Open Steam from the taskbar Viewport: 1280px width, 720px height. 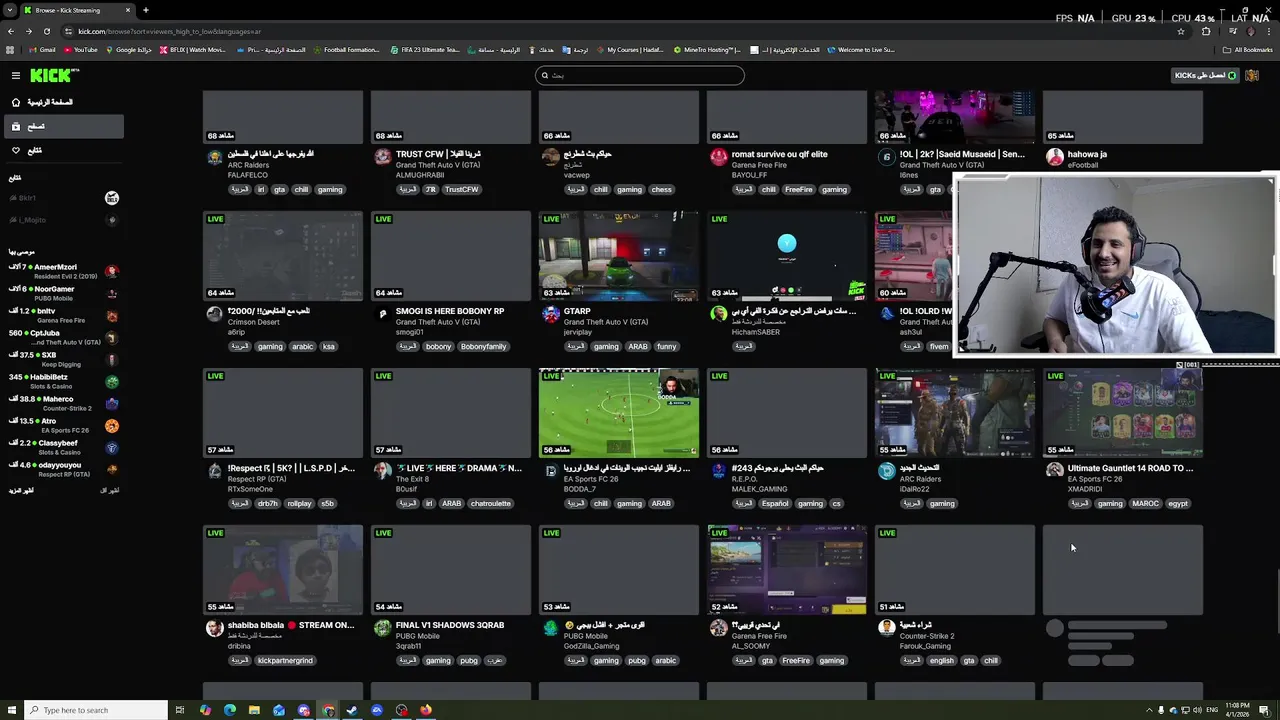point(352,710)
